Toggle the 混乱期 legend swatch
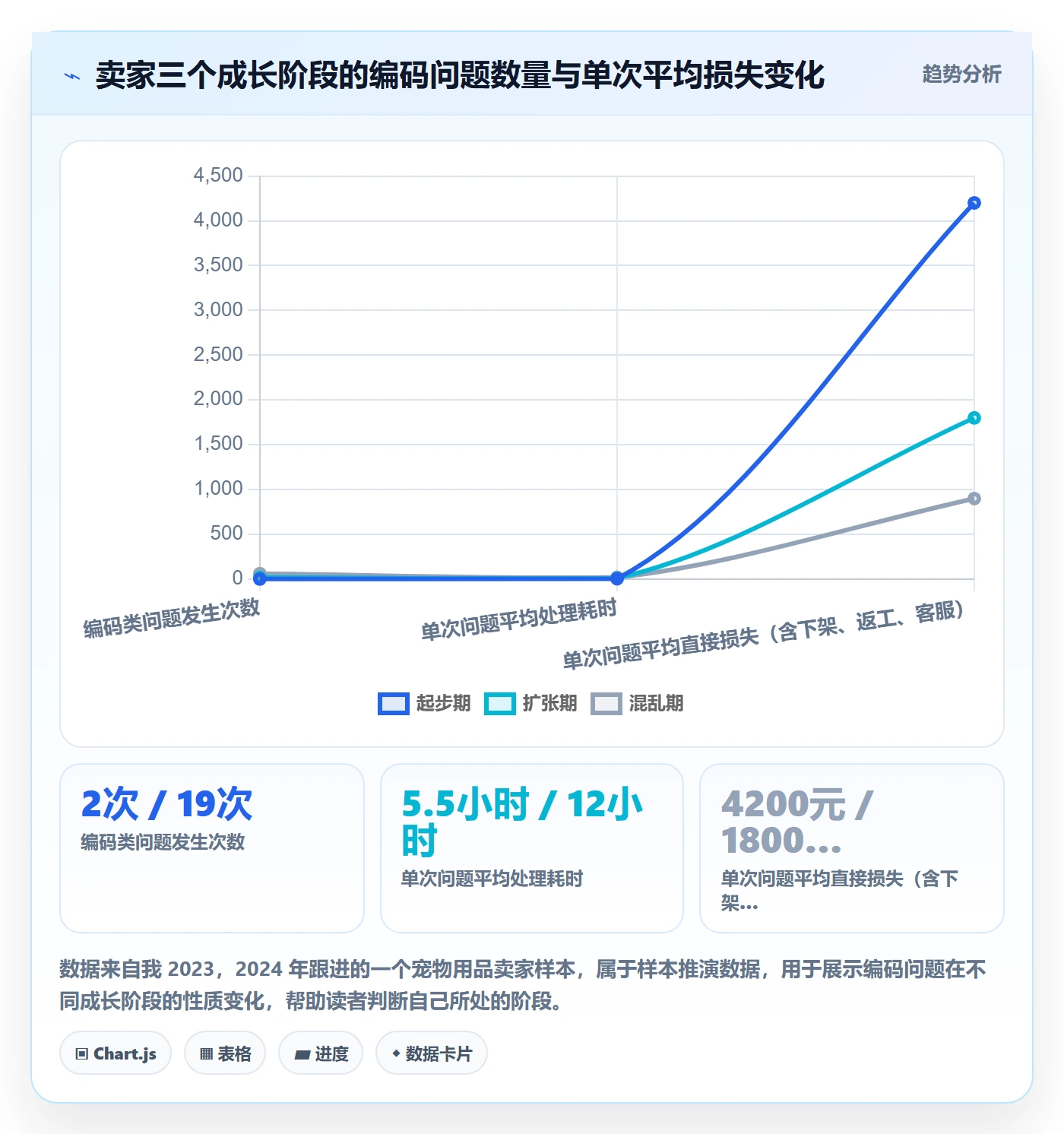The height and width of the screenshot is (1134, 1064). coord(606,704)
